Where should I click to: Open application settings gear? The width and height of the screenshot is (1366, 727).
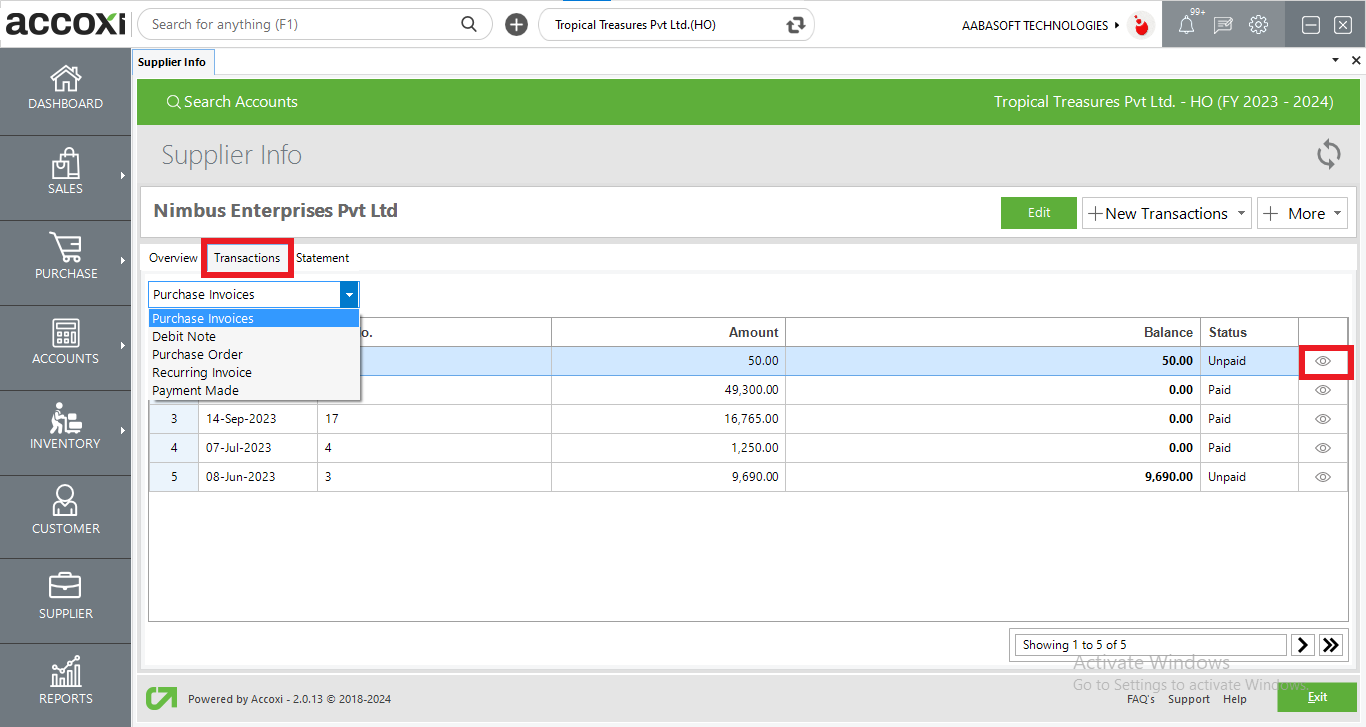click(1258, 24)
